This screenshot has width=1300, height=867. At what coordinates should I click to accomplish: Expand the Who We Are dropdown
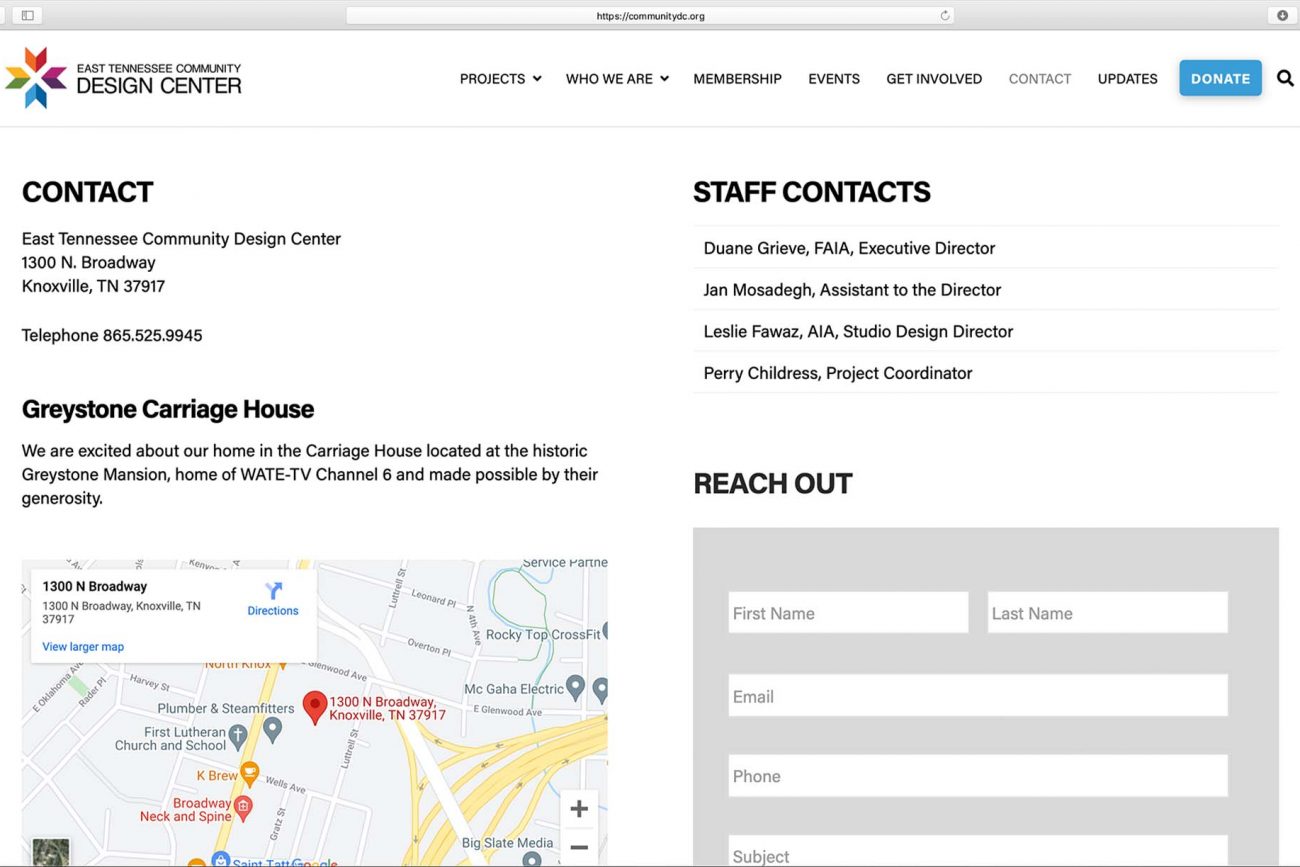click(x=616, y=79)
